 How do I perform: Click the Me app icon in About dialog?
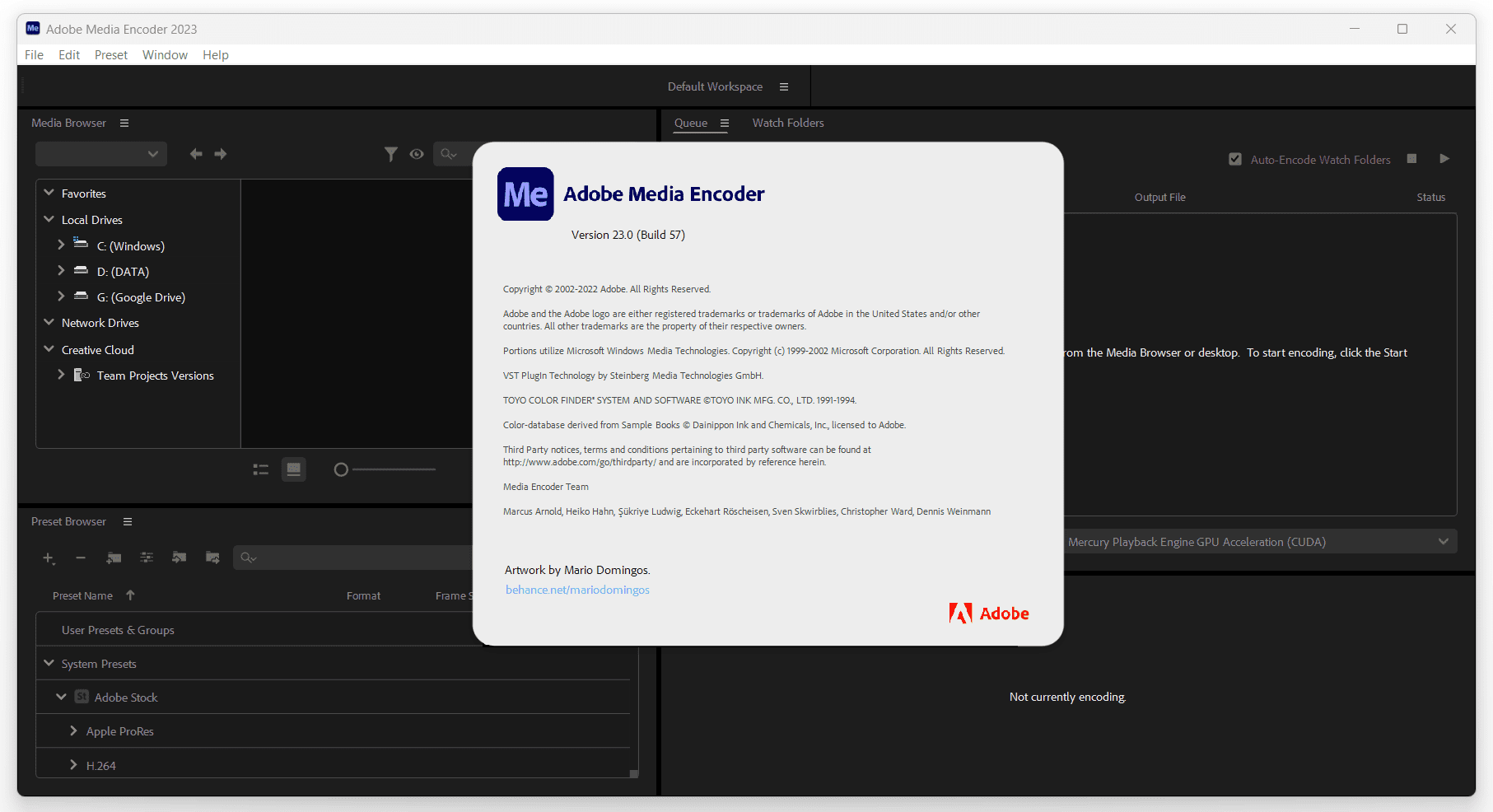pyautogui.click(x=525, y=194)
